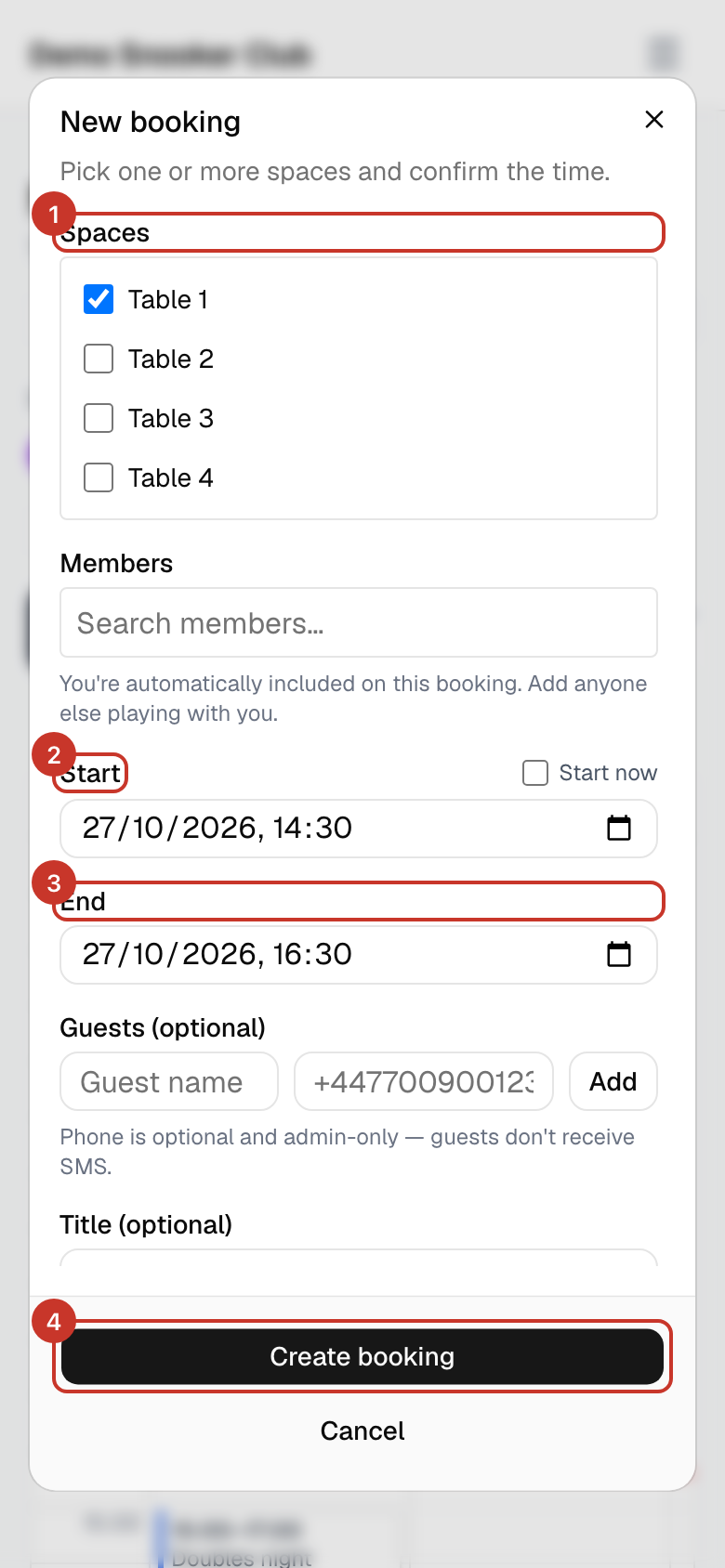Check the Table 2 checkbox
The height and width of the screenshot is (1568, 725).
tap(99, 359)
